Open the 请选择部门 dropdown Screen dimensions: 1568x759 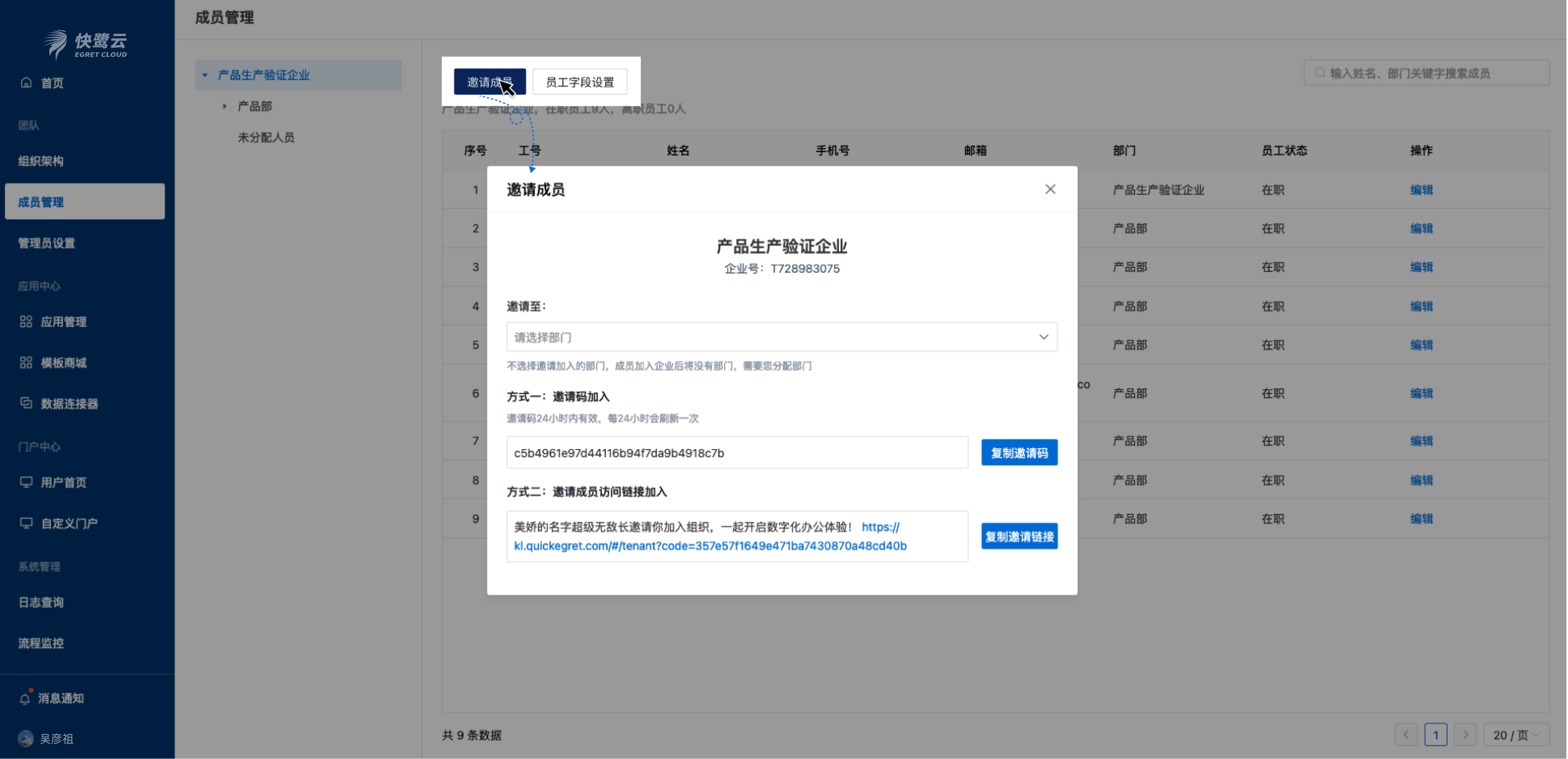782,337
